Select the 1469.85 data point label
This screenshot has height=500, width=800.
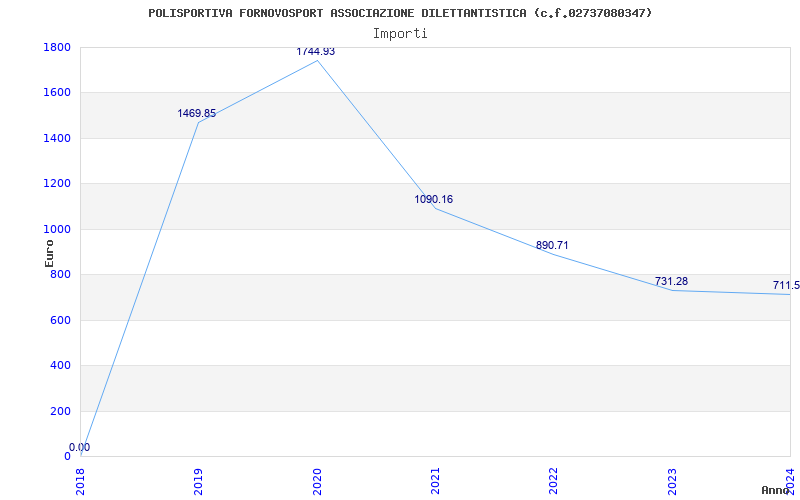[x=196, y=113]
